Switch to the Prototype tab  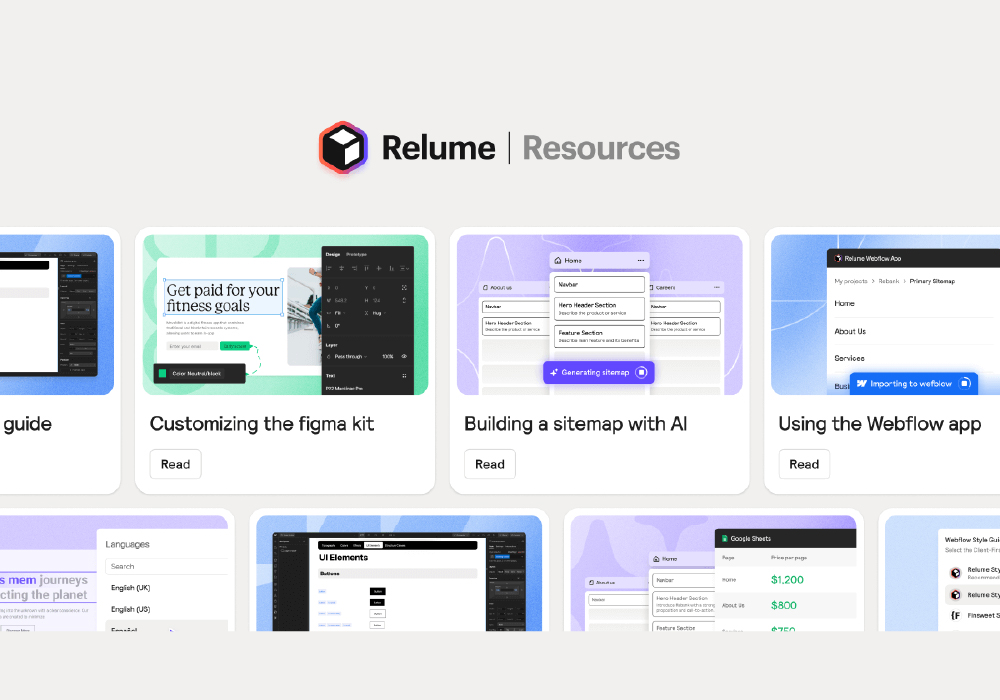pos(356,254)
